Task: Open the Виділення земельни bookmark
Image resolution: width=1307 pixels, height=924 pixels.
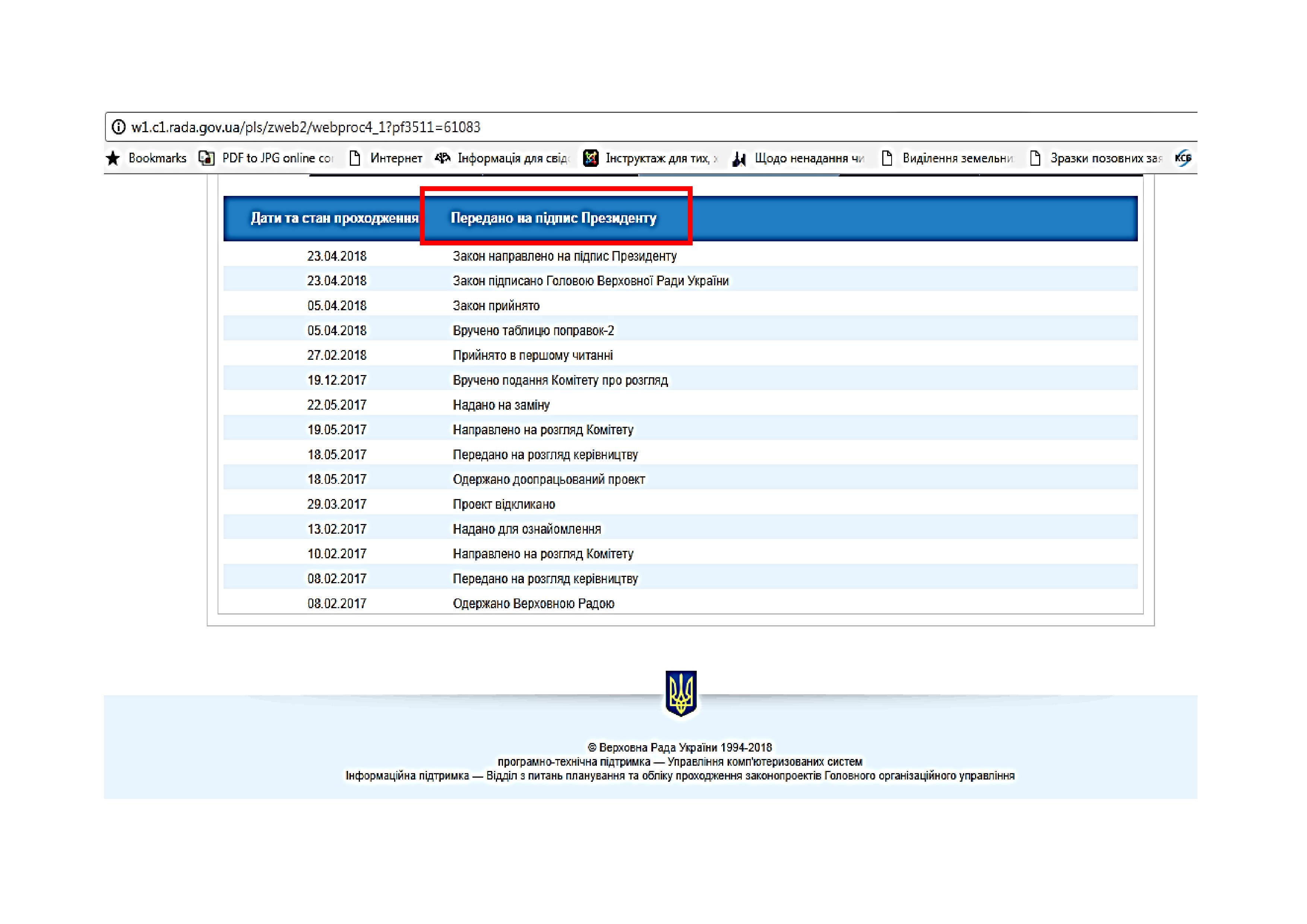Action: [x=958, y=158]
